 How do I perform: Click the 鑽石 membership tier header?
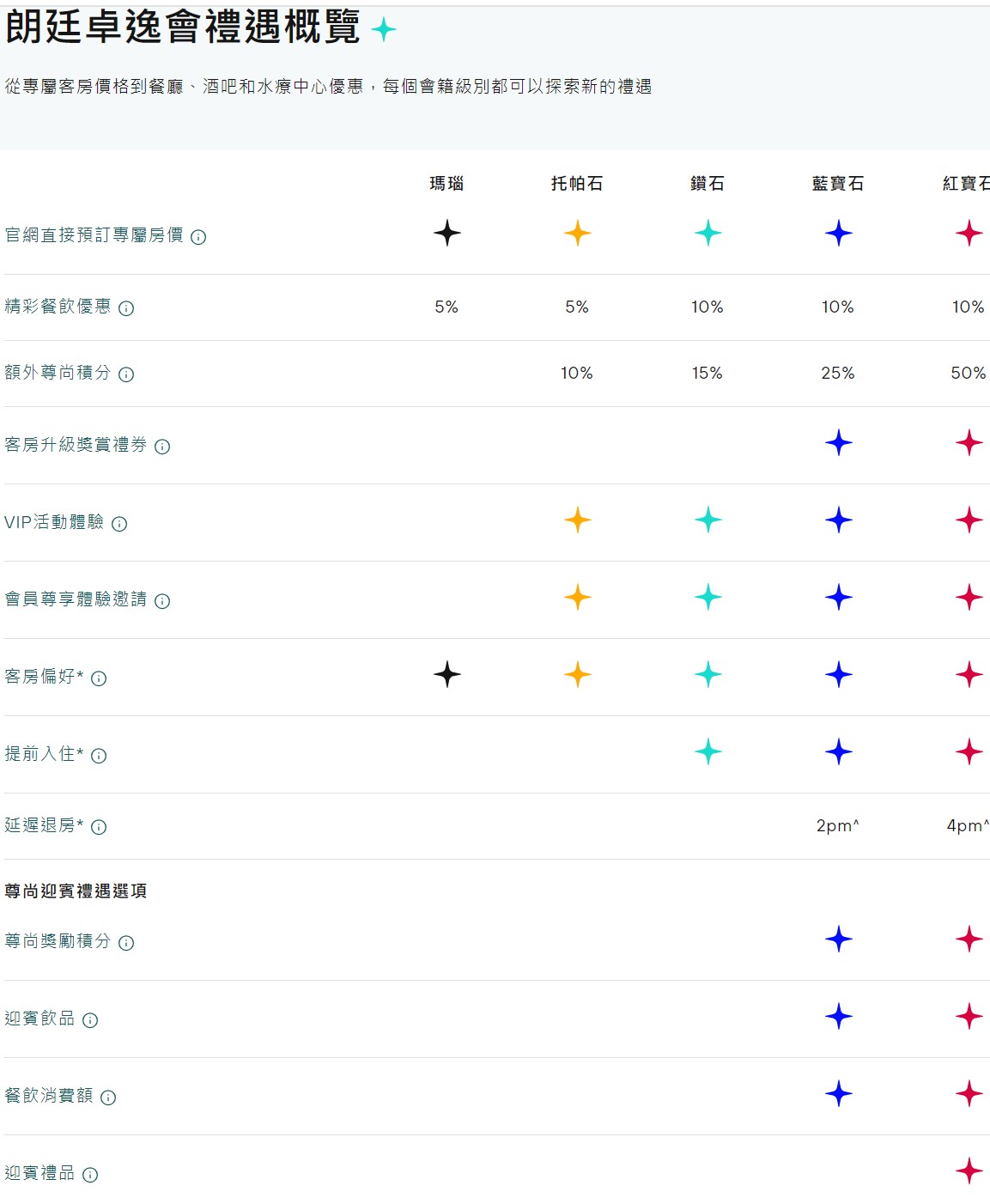[x=708, y=183]
